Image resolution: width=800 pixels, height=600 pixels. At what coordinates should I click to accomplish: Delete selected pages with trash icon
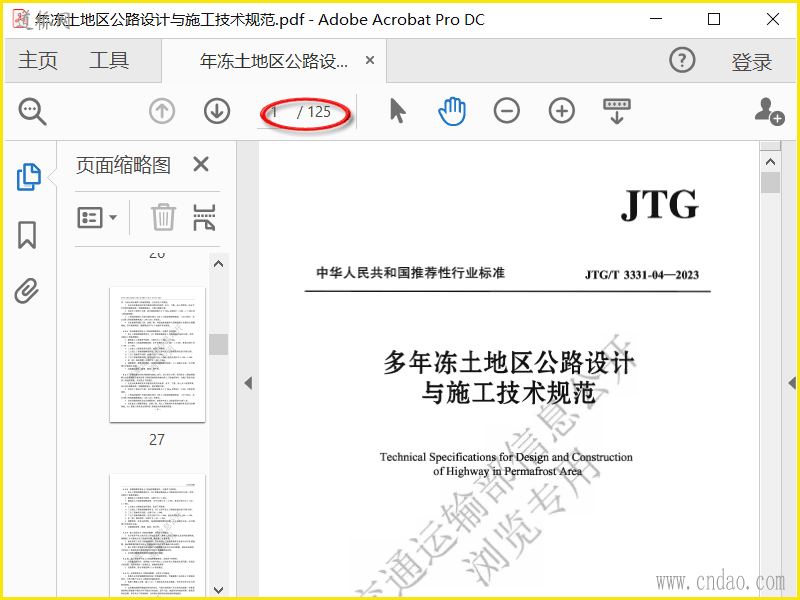[163, 217]
